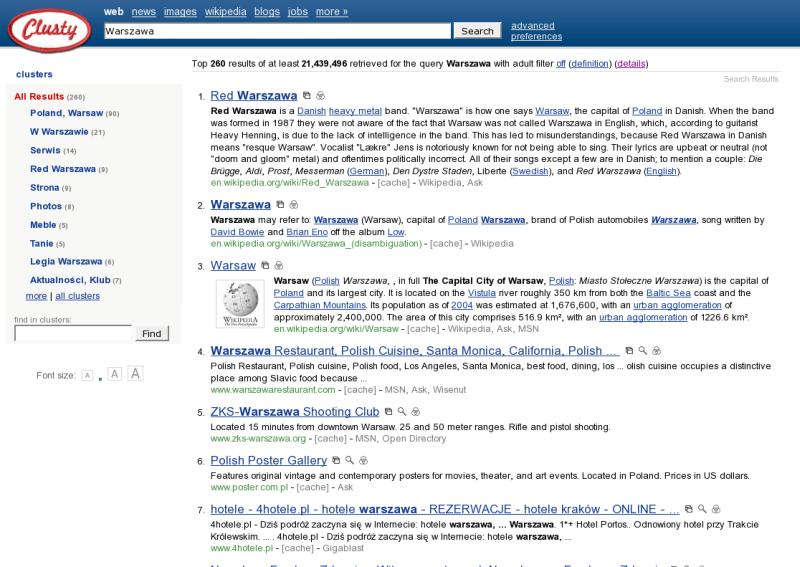Switch to the images search tab

point(180,12)
